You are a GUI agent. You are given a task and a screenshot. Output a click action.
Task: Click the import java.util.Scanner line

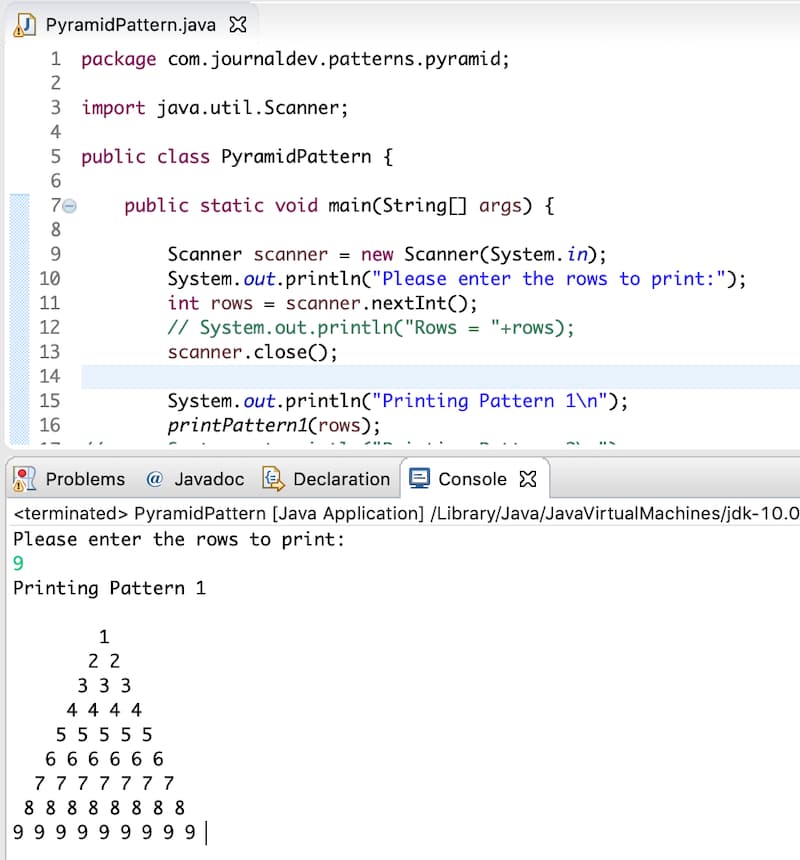214,108
